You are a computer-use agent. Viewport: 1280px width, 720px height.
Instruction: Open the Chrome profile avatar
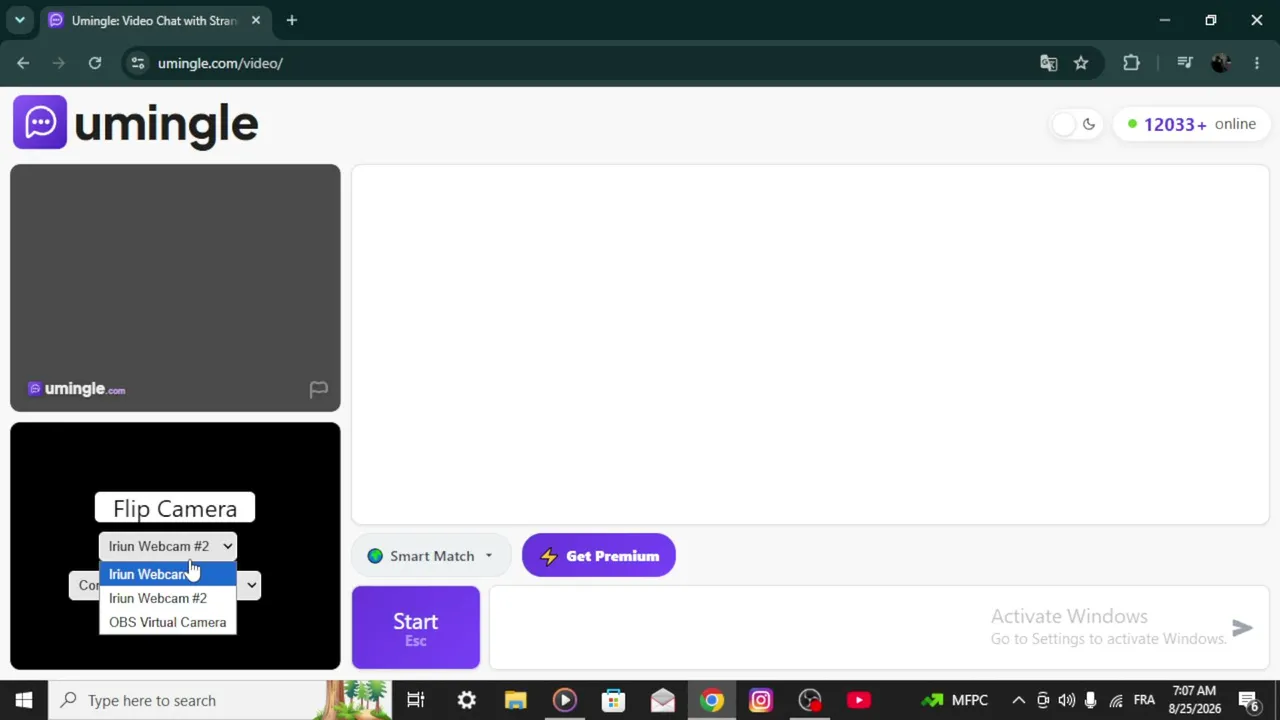(x=1220, y=63)
